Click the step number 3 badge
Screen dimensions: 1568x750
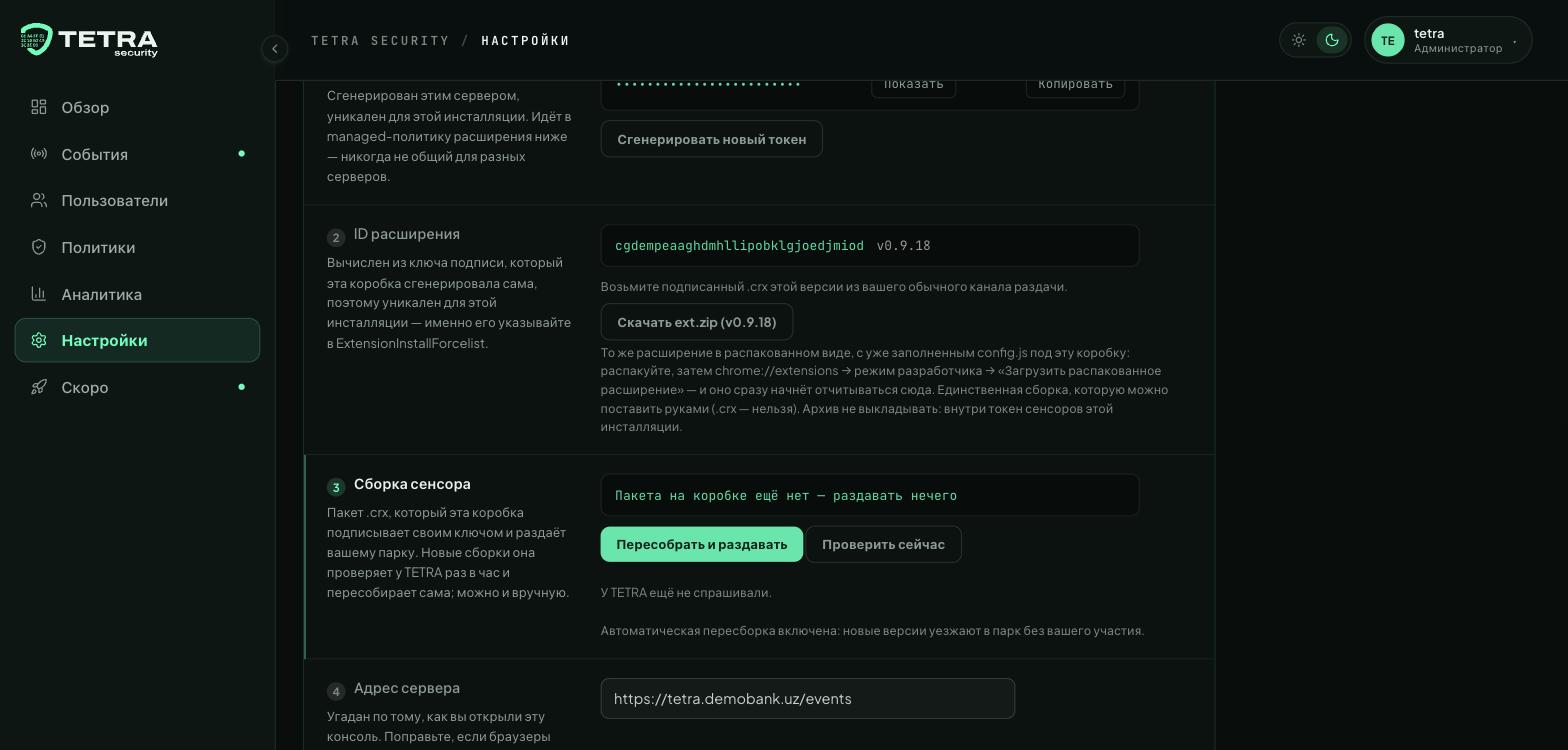(x=336, y=487)
